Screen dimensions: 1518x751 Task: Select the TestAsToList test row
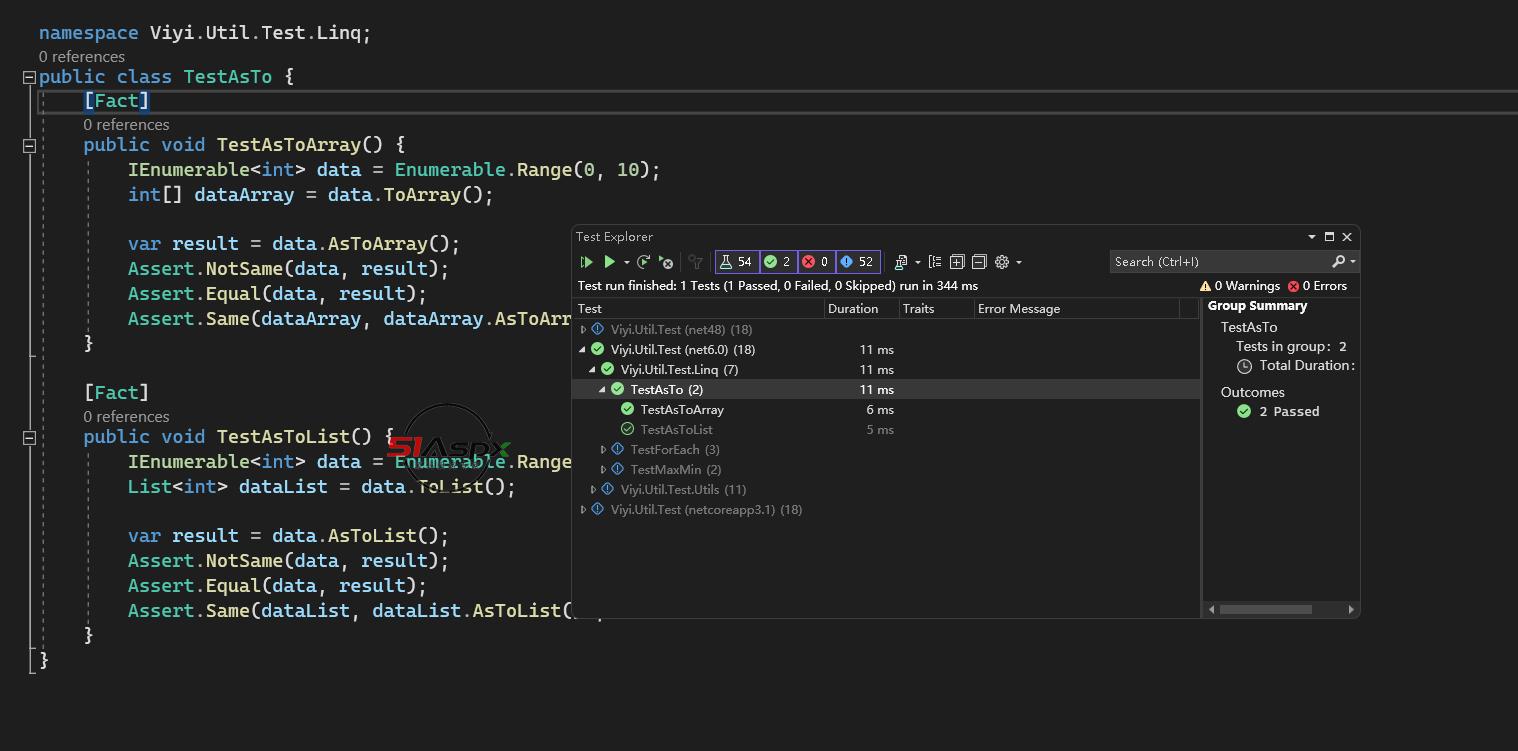pos(886,429)
